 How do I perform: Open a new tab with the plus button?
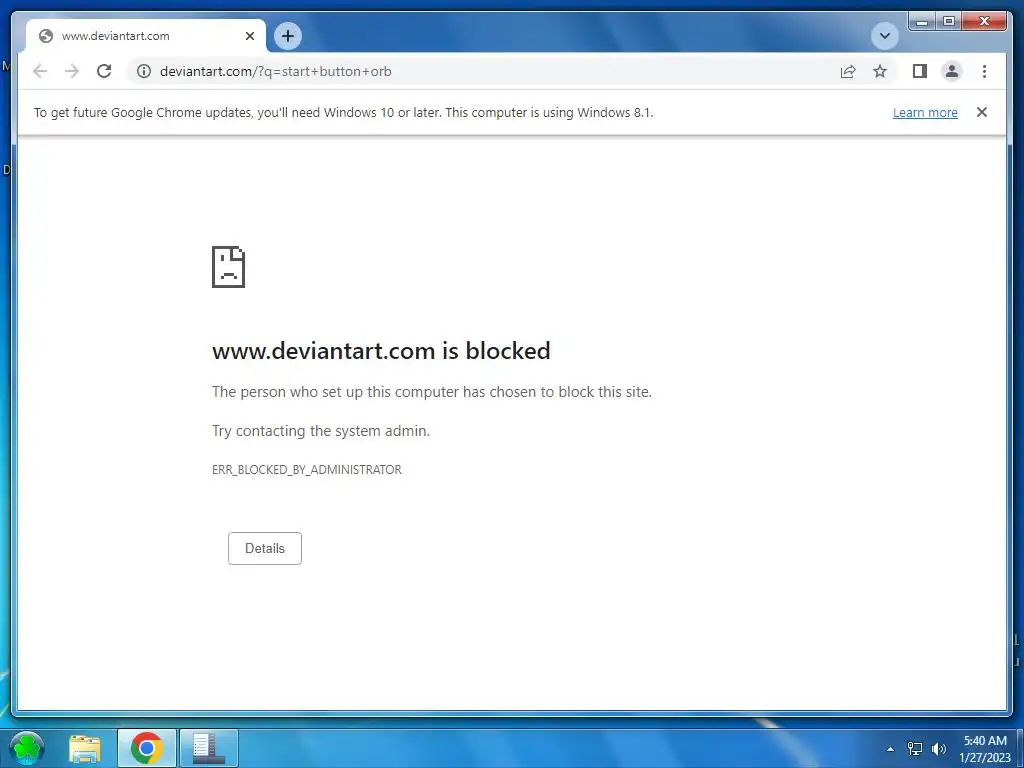click(x=288, y=36)
